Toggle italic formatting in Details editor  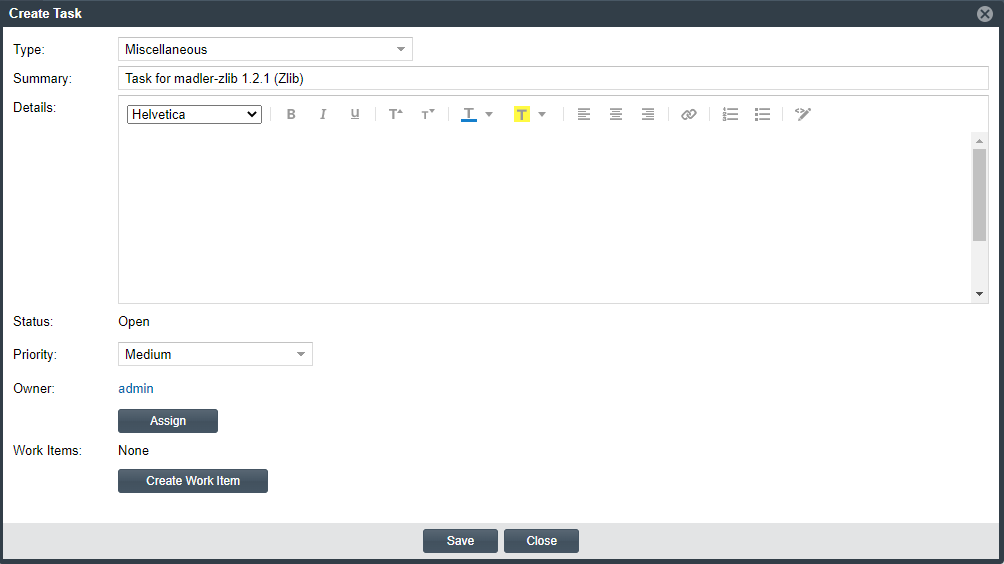(x=323, y=114)
